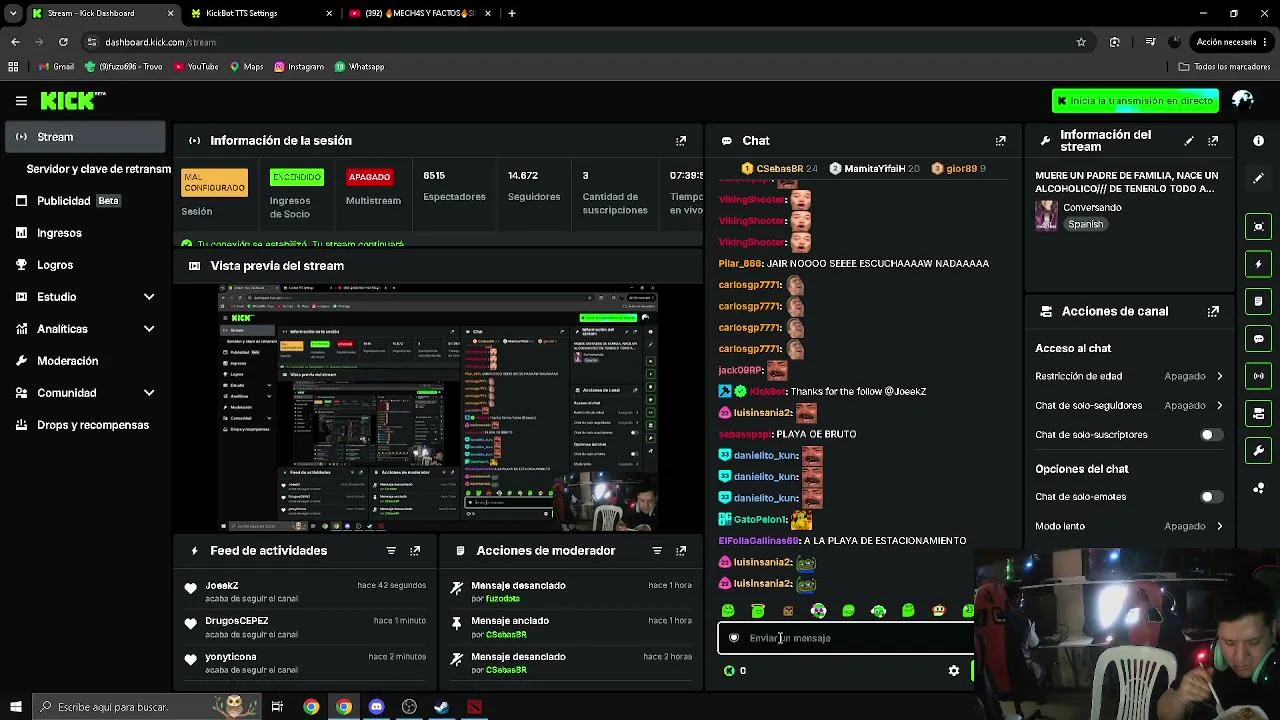This screenshot has width=1280, height=720.
Task: Pop out the Chat panel
Action: (x=1000, y=141)
